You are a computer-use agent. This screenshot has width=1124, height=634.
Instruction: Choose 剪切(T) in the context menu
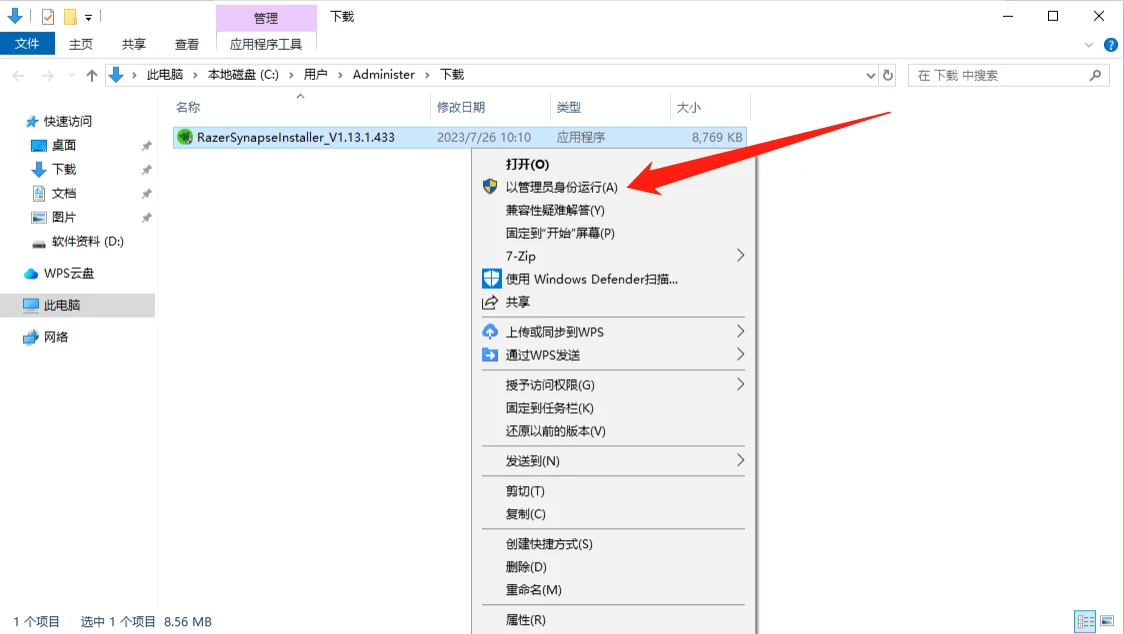coord(614,491)
